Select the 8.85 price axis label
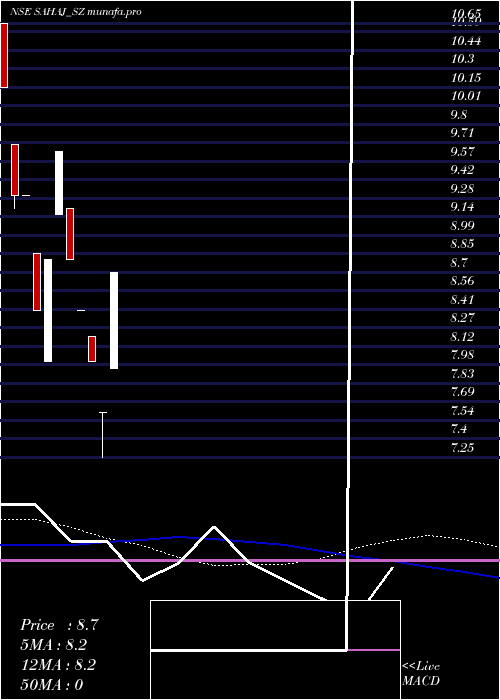 462,244
